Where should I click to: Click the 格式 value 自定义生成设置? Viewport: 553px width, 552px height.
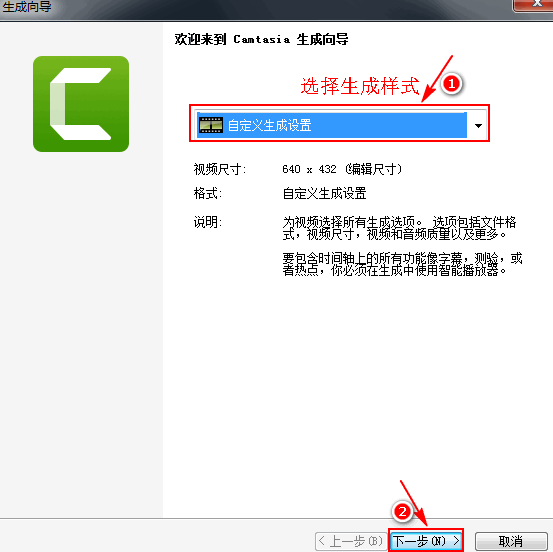324,193
